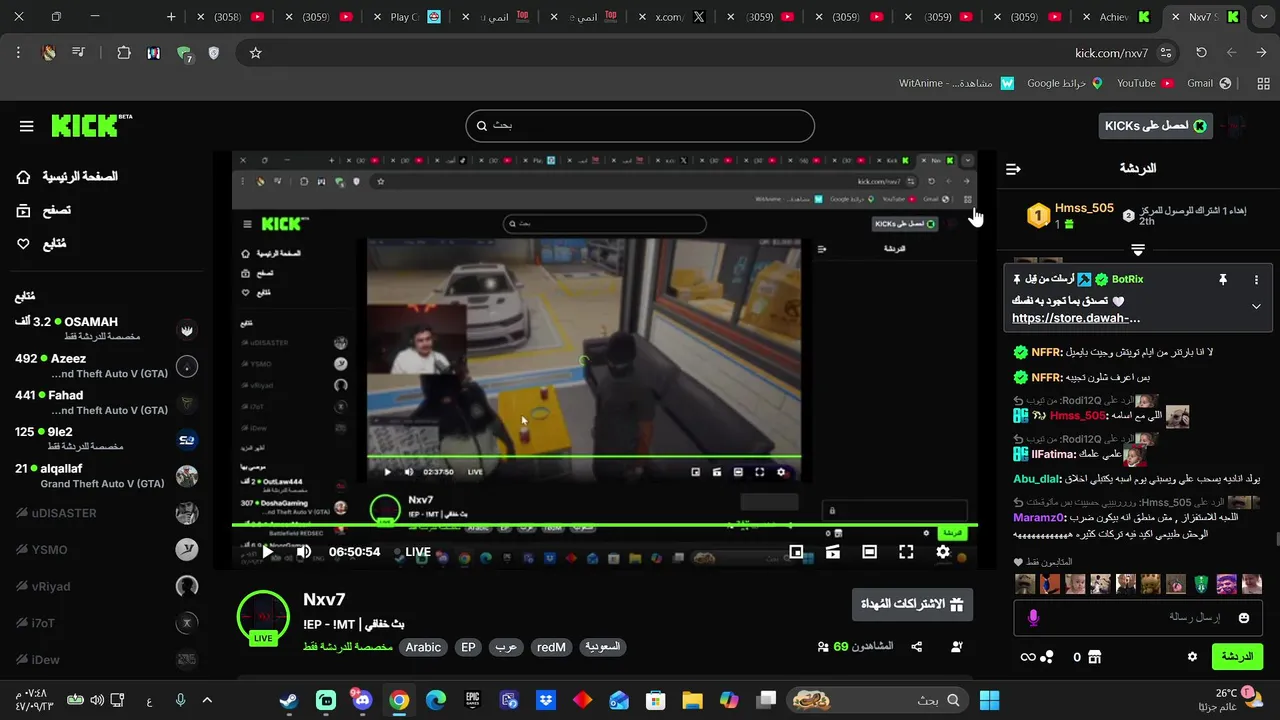Reload the page
The width and height of the screenshot is (1280, 720).
(1201, 53)
